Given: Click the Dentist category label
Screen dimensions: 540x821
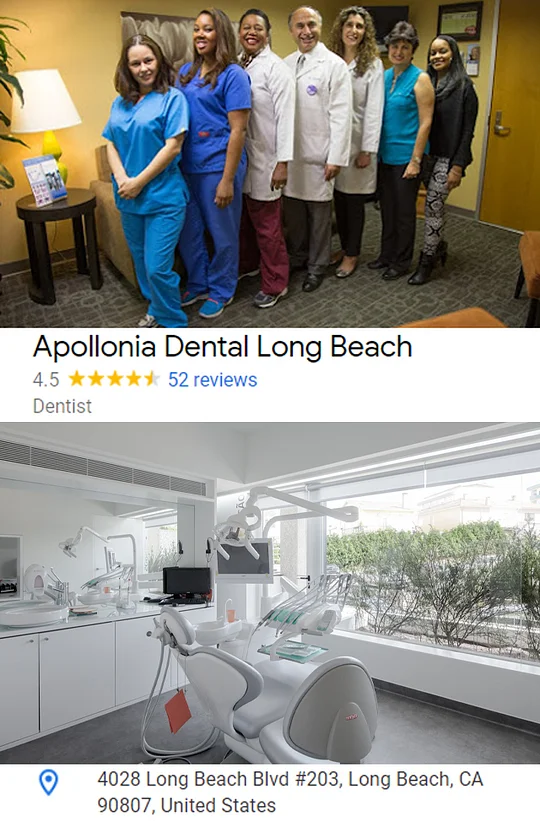Looking at the screenshot, I should (x=62, y=406).
